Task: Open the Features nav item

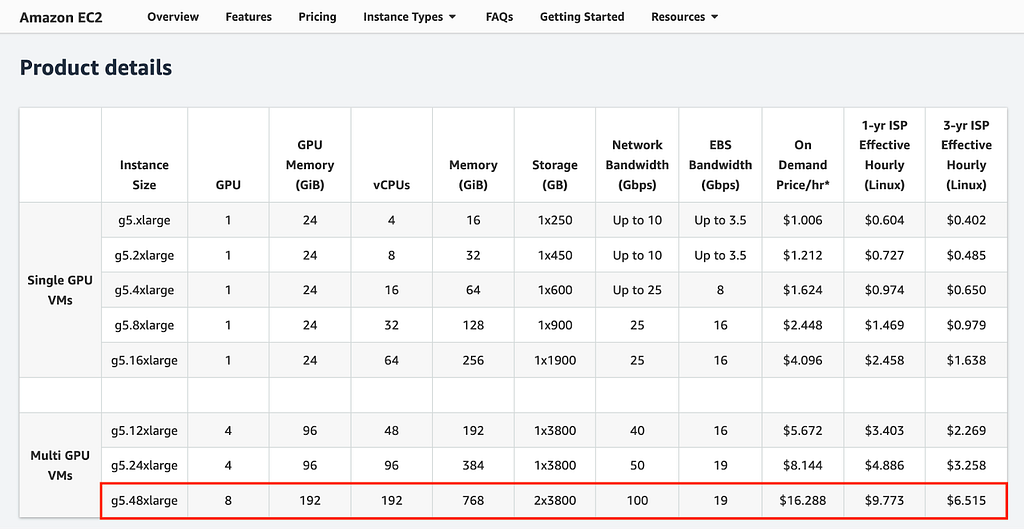Action: point(249,17)
